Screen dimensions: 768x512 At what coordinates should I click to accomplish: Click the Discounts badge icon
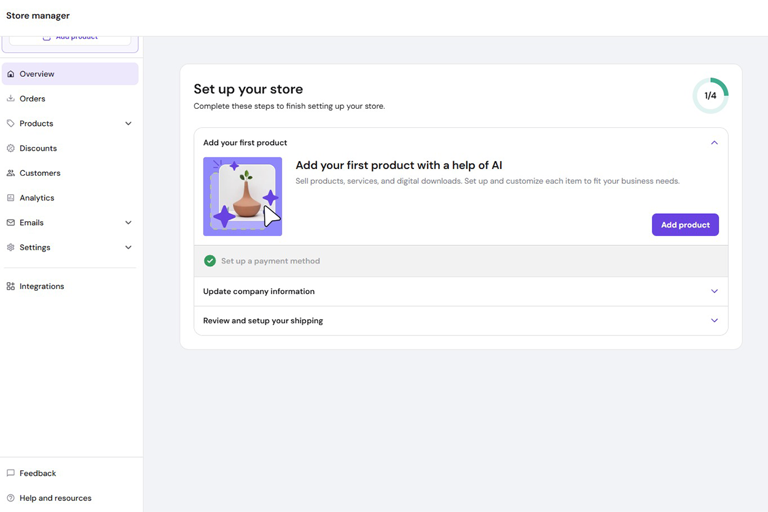pyautogui.click(x=11, y=148)
